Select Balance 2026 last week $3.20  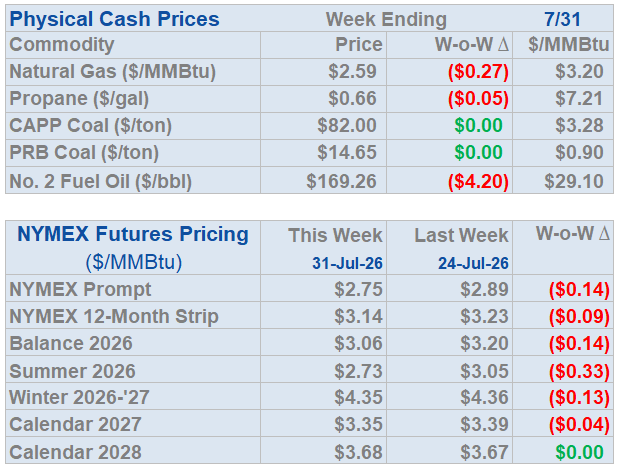point(484,343)
